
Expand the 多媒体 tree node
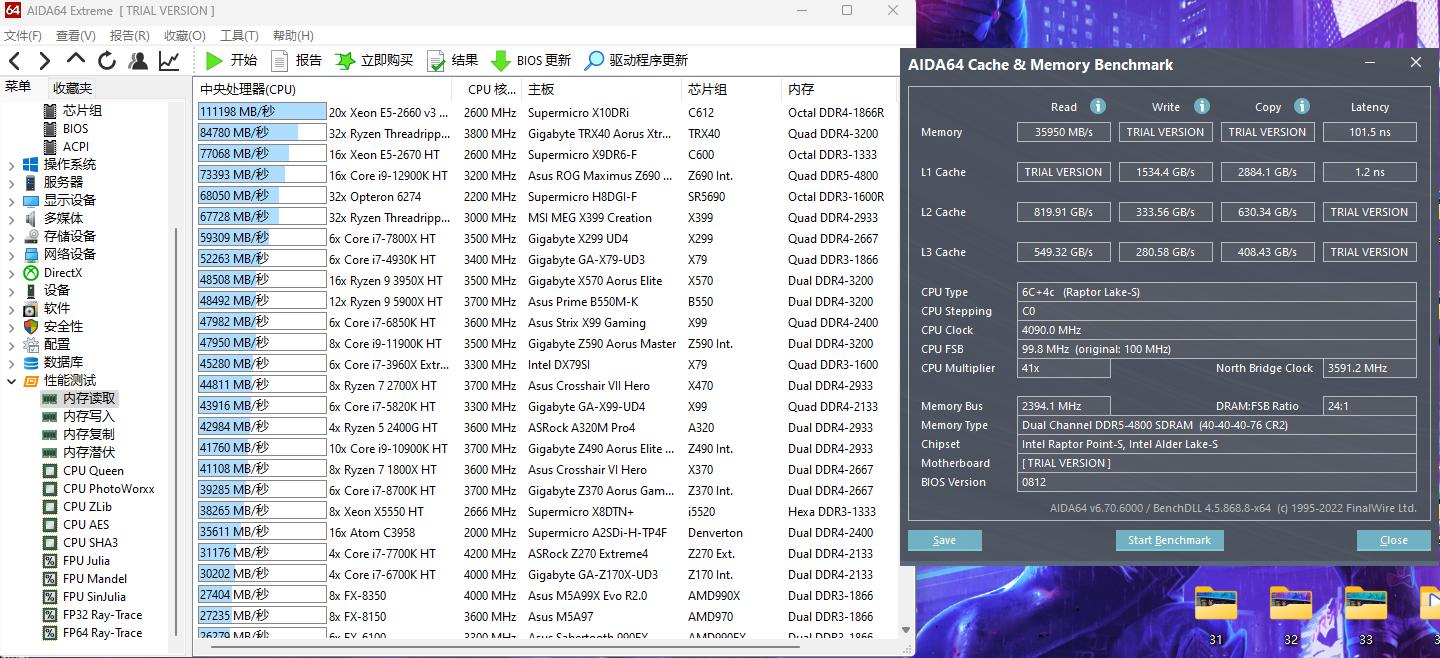(x=11, y=218)
